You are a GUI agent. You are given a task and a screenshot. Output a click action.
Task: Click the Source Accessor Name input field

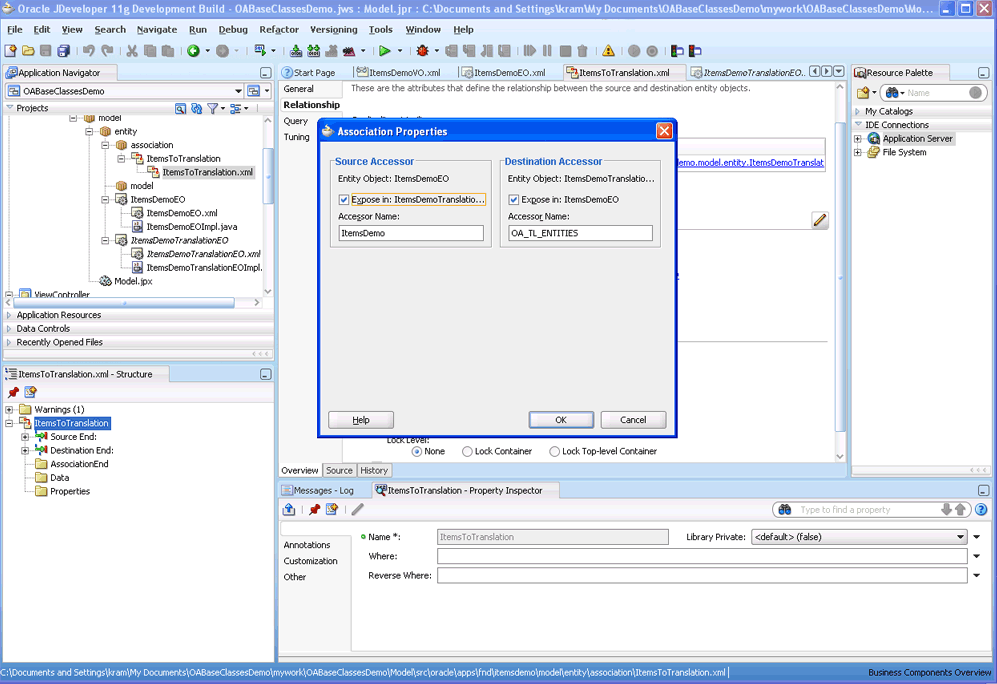pyautogui.click(x=411, y=233)
